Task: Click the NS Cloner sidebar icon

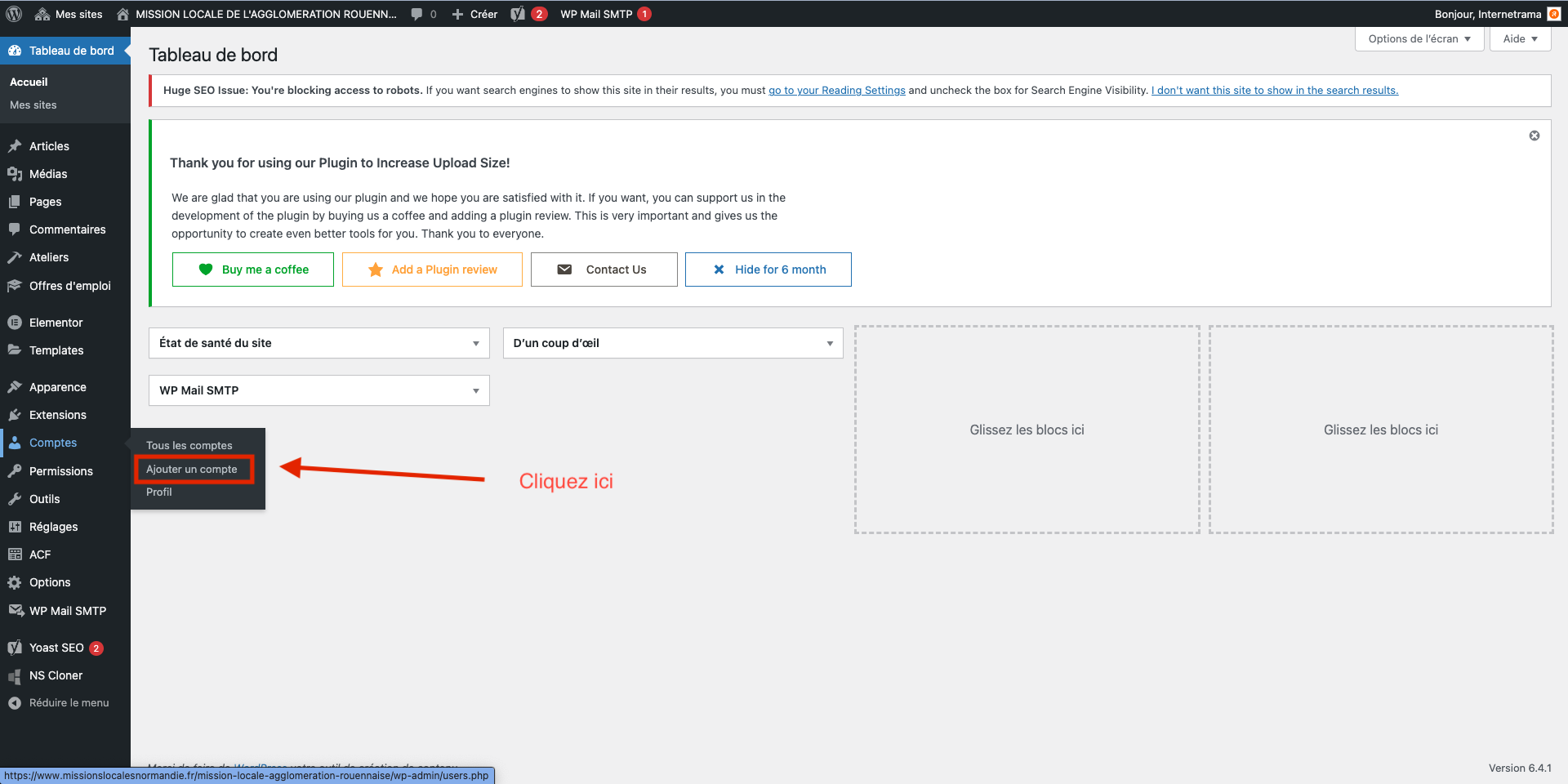Action: 15,675
